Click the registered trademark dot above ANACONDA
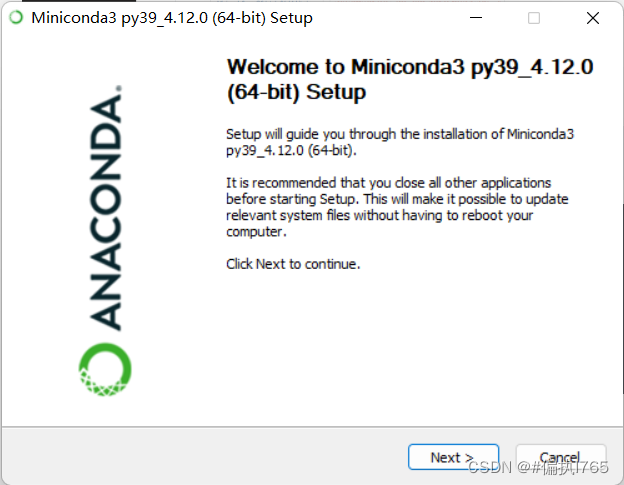Screen dimensions: 624x485 [118, 88]
